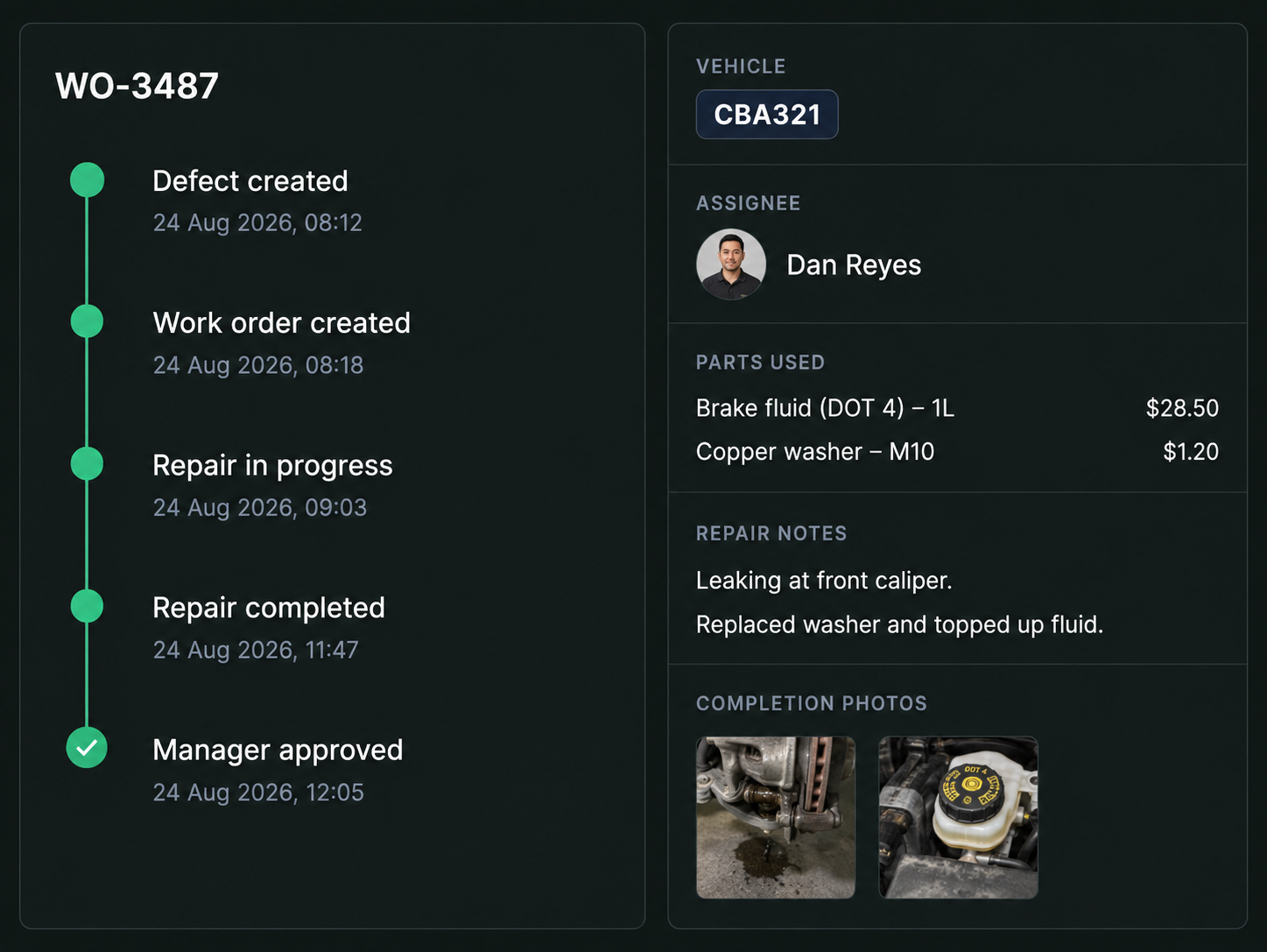Select the Leaking at front caliper note

coord(824,581)
